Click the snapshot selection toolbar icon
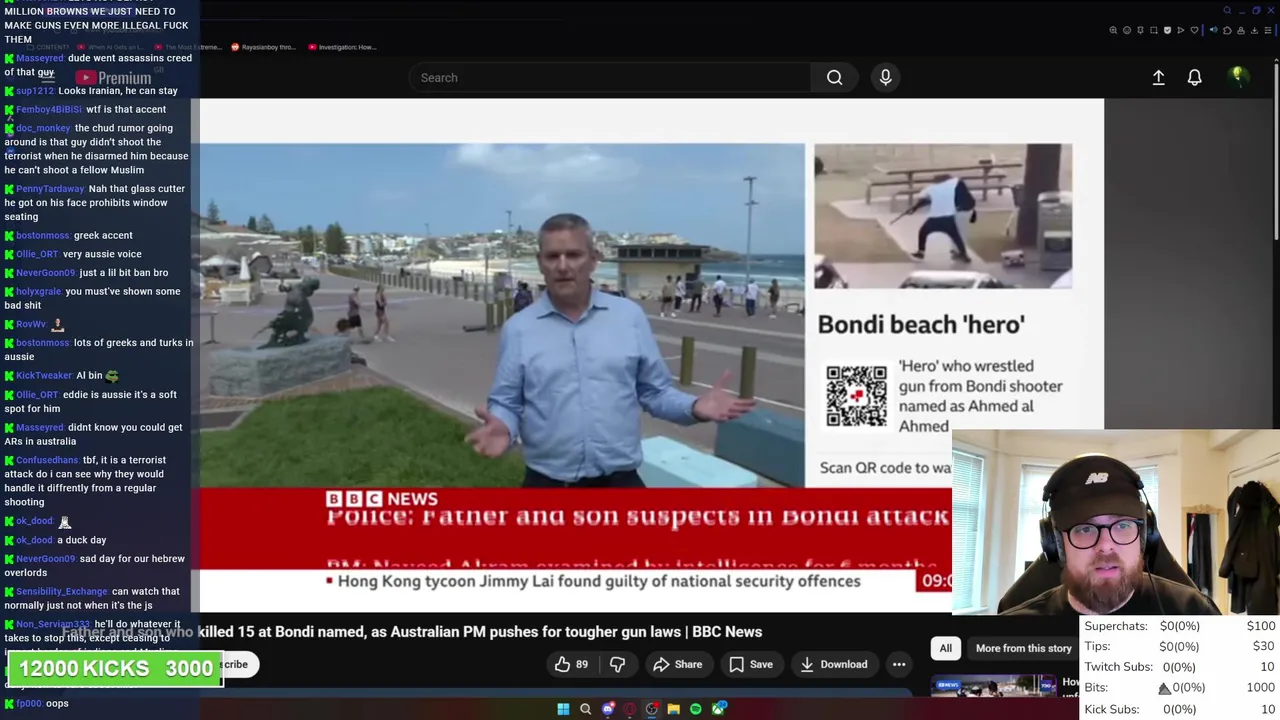The height and width of the screenshot is (720, 1280). pyautogui.click(x=1154, y=30)
